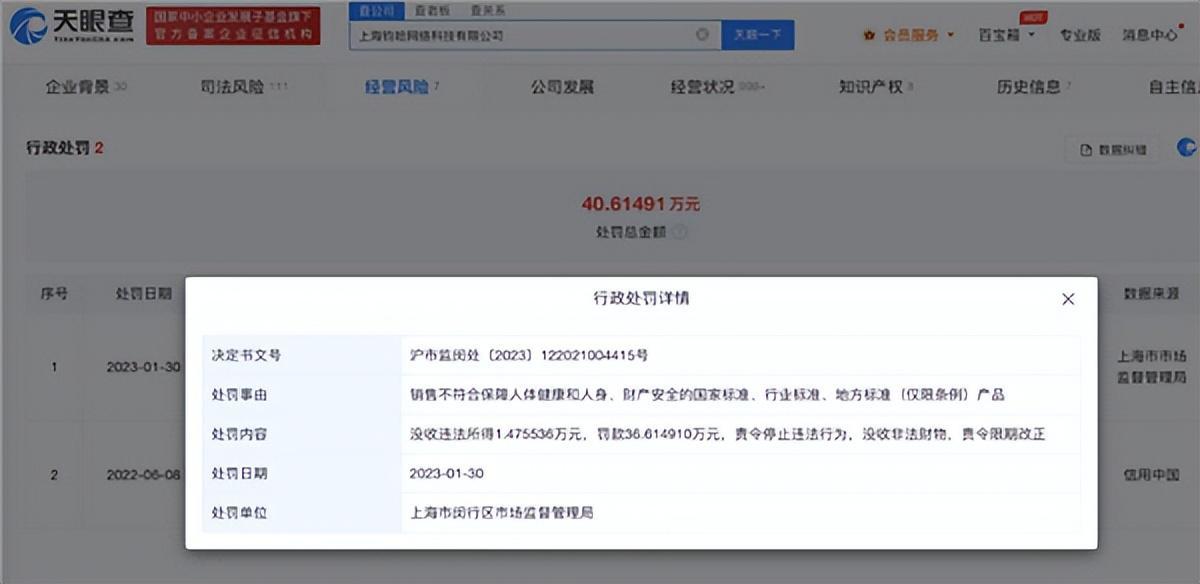Click the 序号 column header

point(54,295)
